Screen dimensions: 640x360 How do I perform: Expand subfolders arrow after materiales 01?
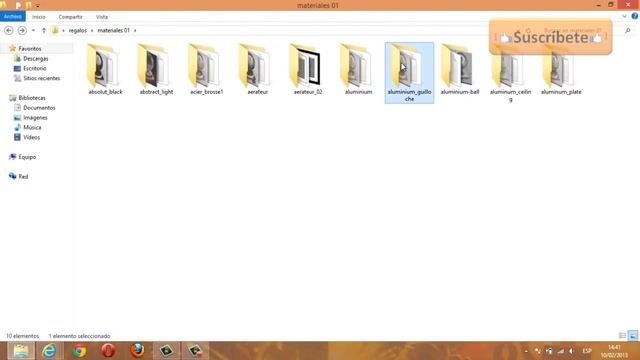(x=135, y=30)
